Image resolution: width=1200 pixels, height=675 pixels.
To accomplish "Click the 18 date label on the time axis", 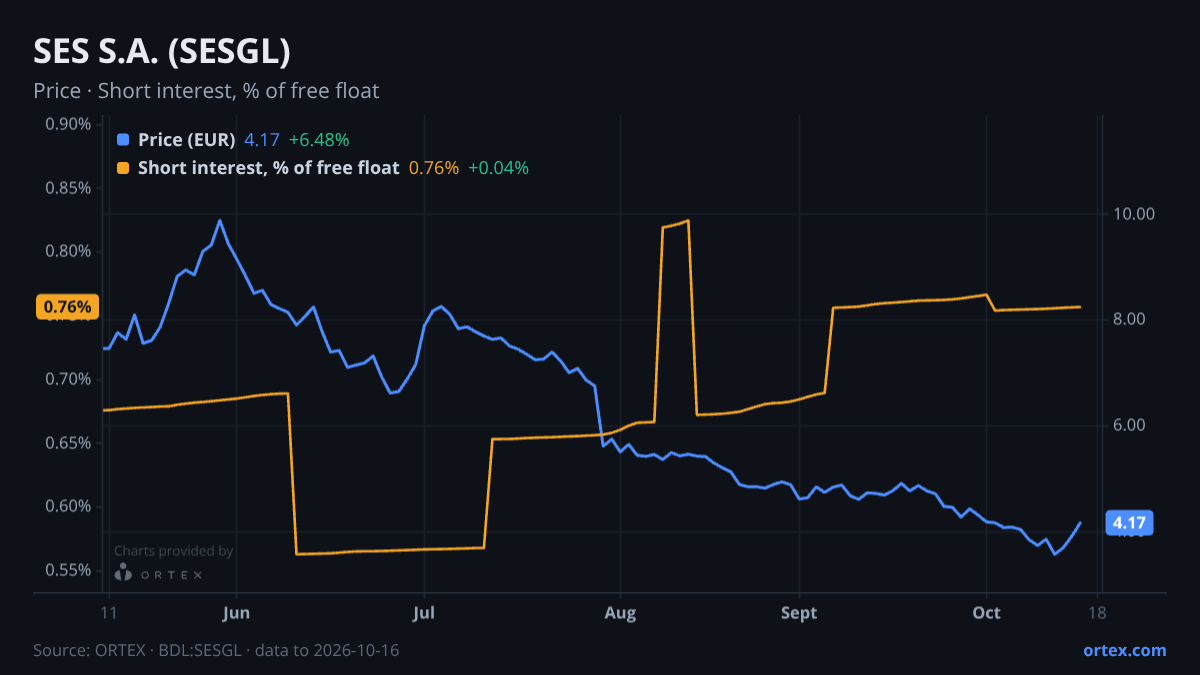I will [1098, 613].
